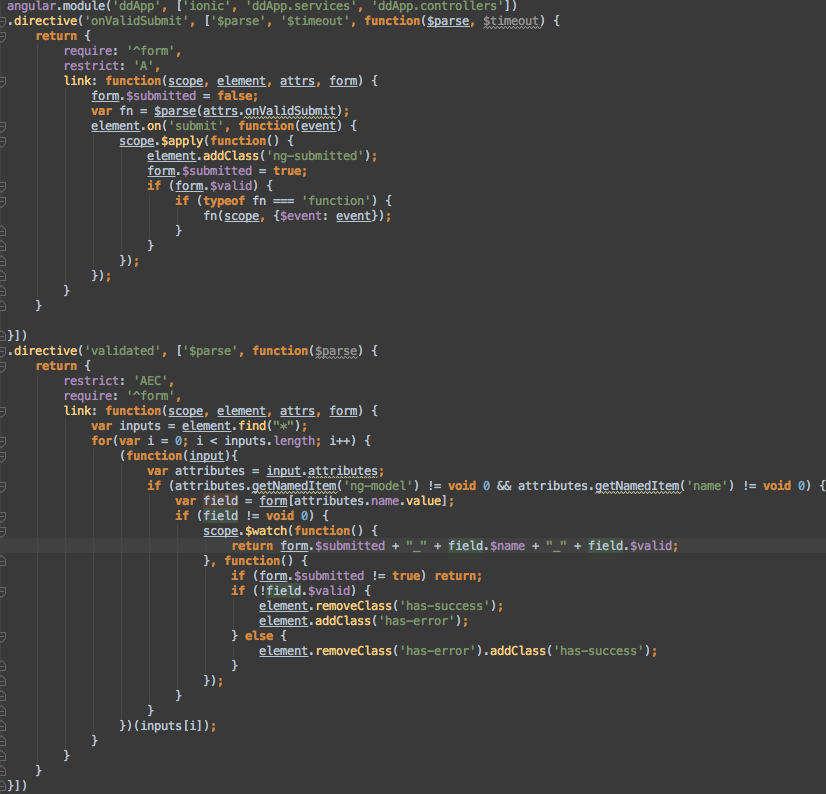
Task: Collapse the fold marker beside (function(input){ line
Action: point(3,456)
